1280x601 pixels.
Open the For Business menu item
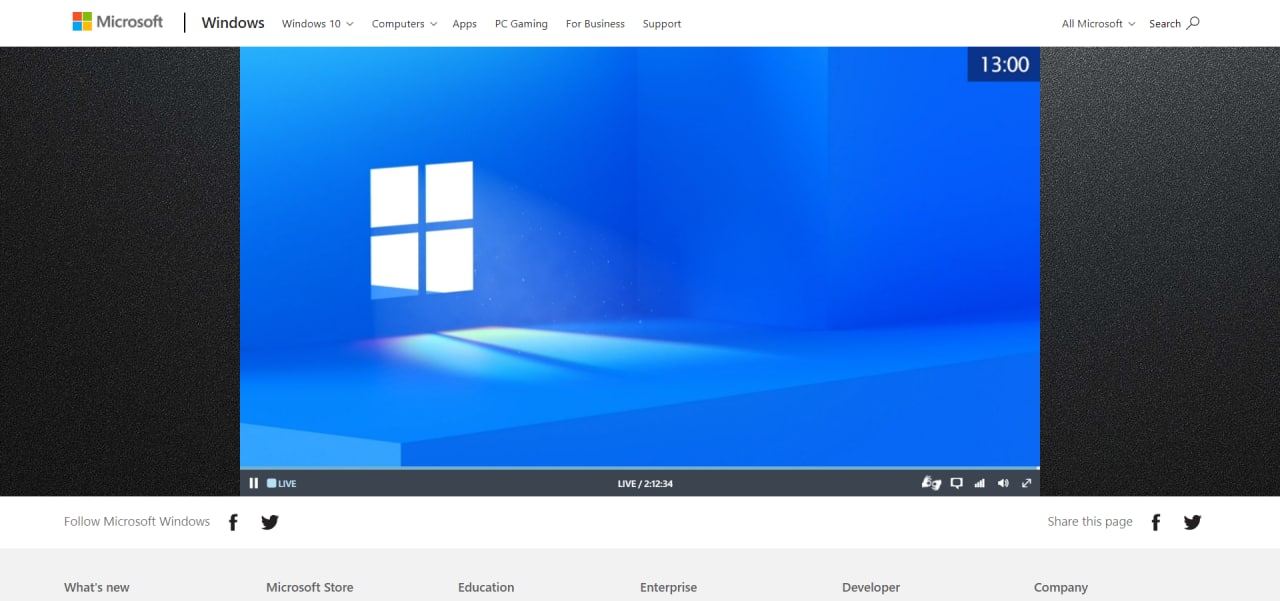click(595, 24)
